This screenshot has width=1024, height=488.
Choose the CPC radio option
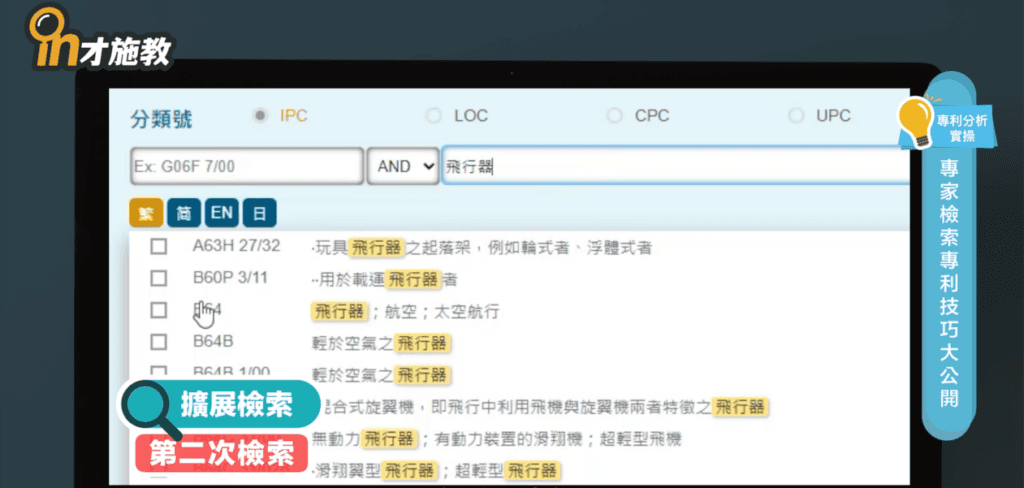point(614,116)
